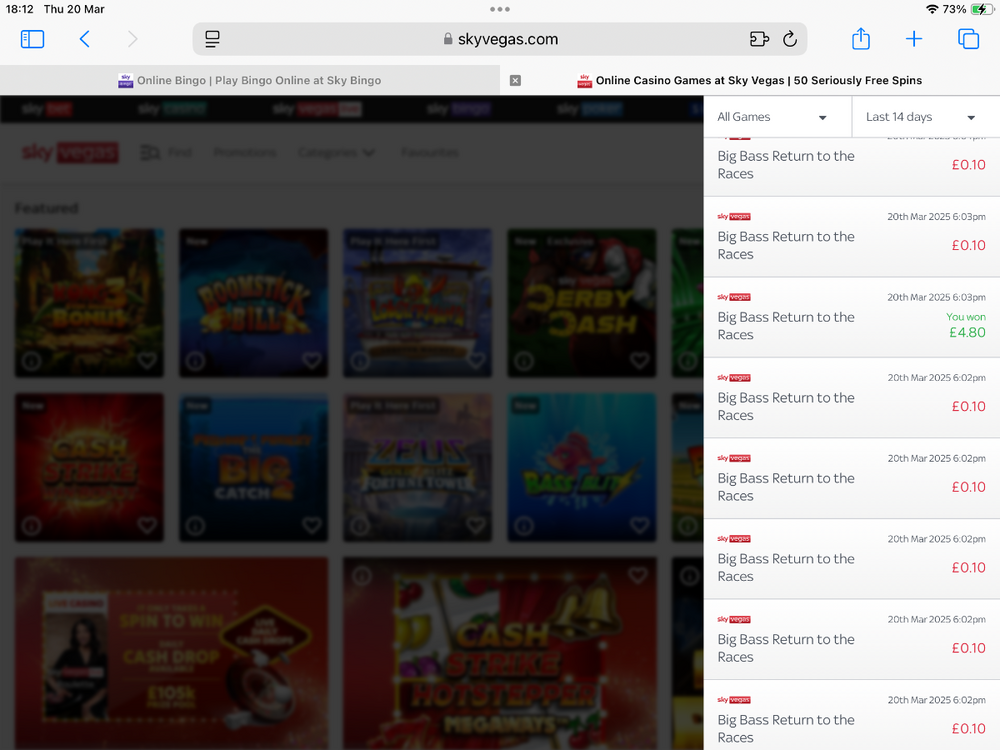Viewport: 1000px width, 750px height.
Task: Open the extensions icon in the address bar
Action: [x=759, y=39]
